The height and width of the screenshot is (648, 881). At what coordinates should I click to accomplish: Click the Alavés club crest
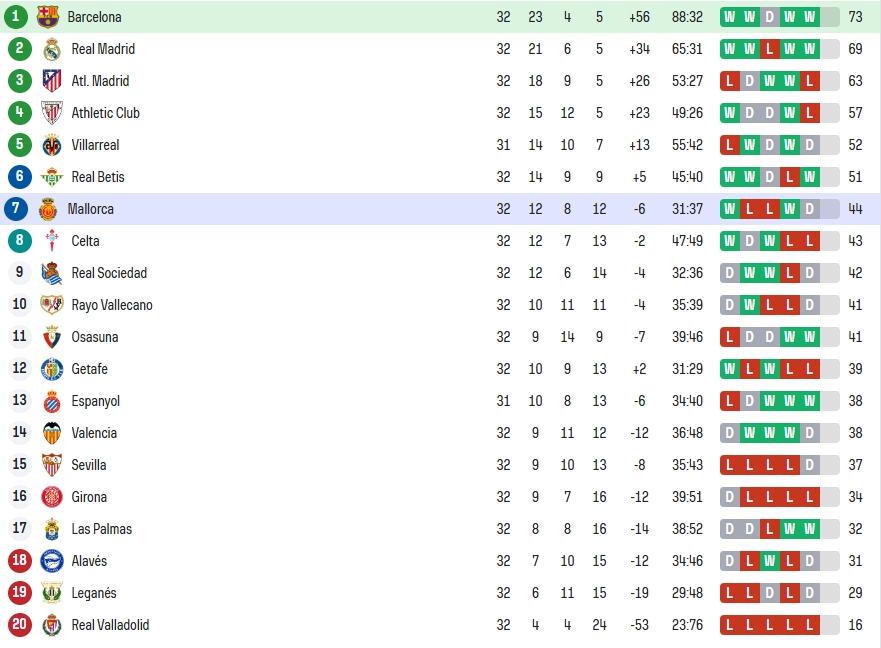pos(52,561)
